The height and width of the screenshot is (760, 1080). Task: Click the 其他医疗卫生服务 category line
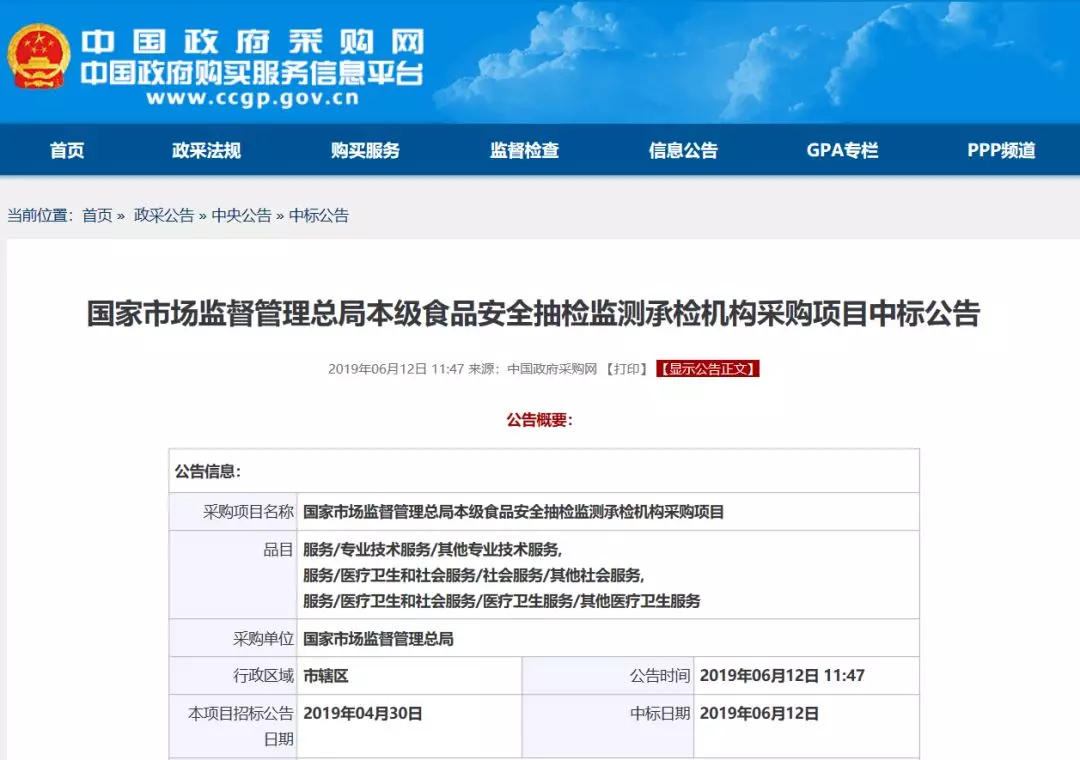coord(501,601)
